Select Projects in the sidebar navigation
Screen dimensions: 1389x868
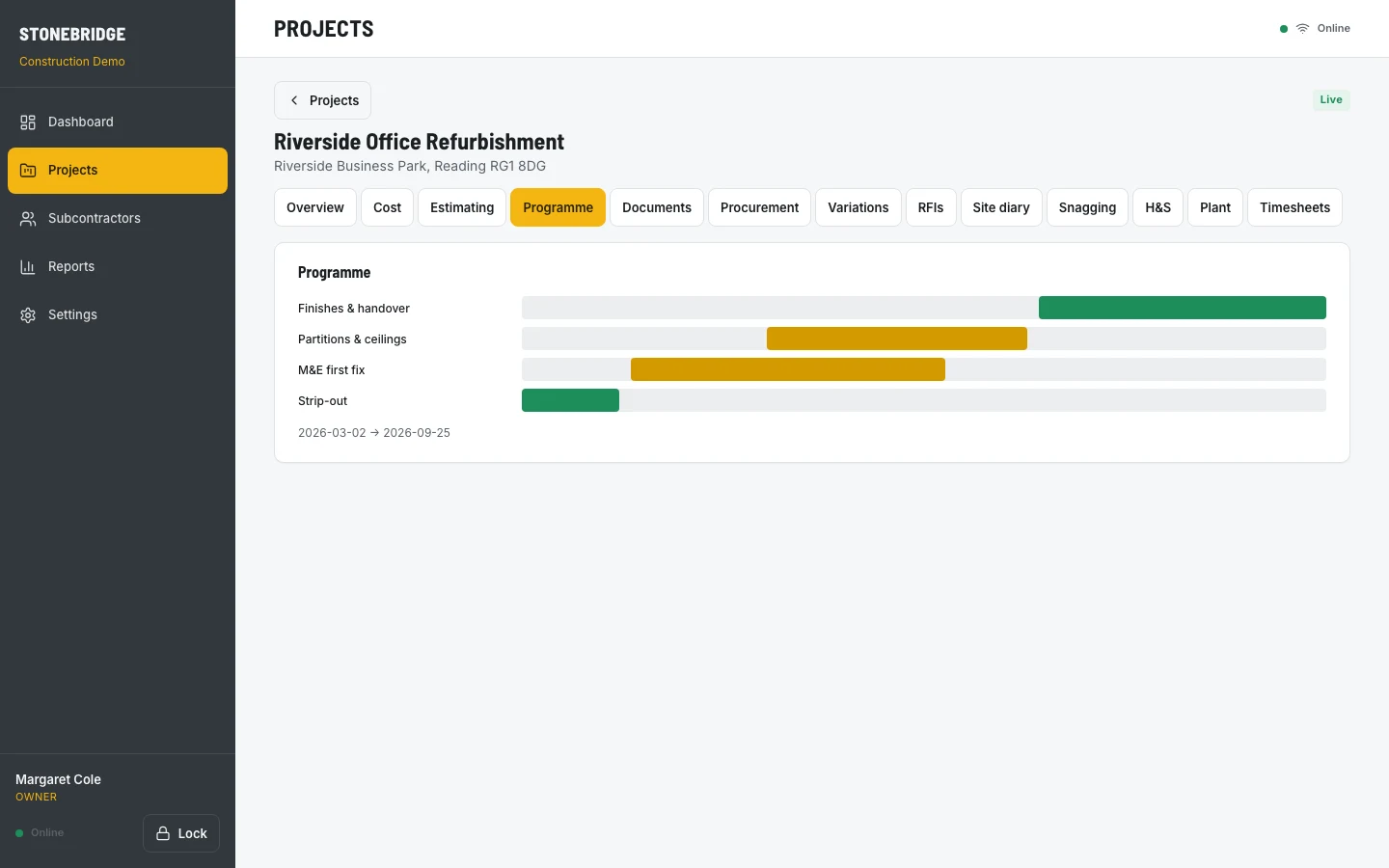click(x=118, y=171)
